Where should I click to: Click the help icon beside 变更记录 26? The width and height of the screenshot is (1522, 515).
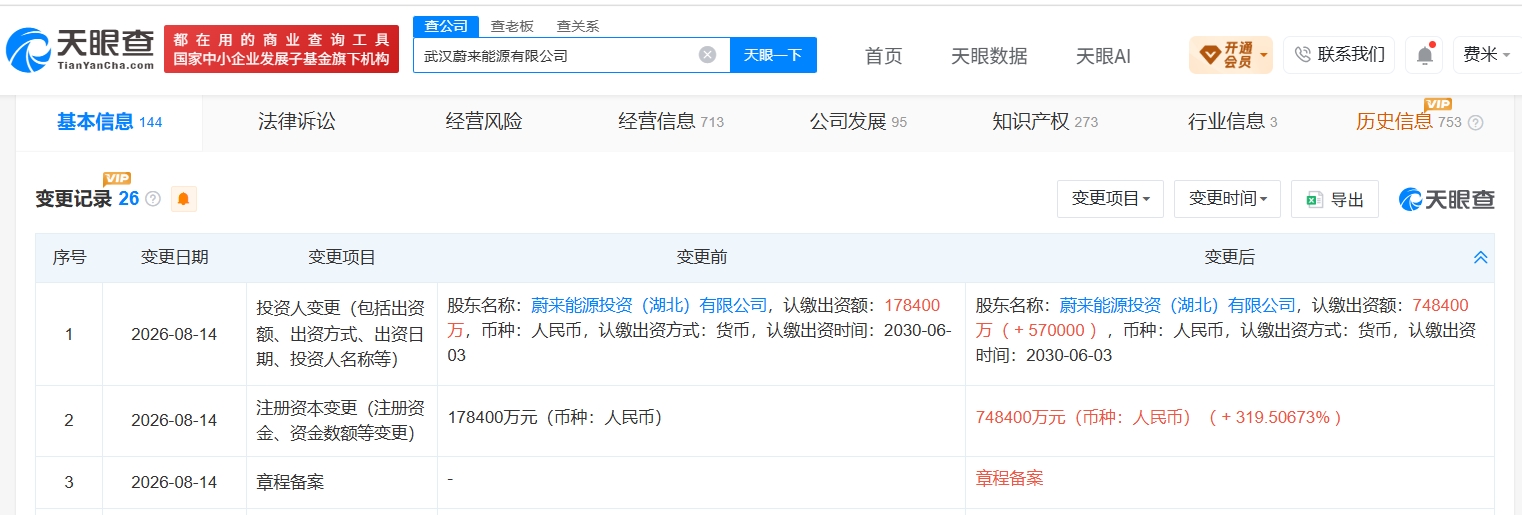click(x=153, y=199)
